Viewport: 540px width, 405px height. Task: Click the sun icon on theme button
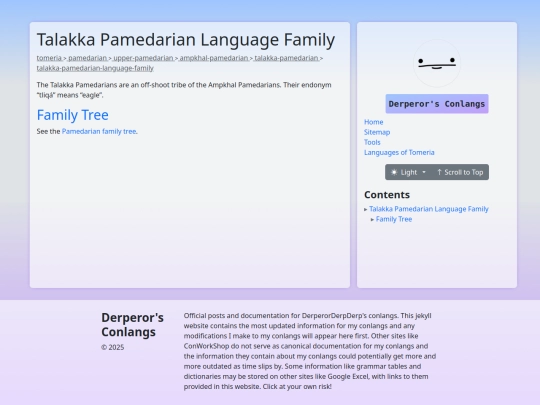tap(394, 172)
